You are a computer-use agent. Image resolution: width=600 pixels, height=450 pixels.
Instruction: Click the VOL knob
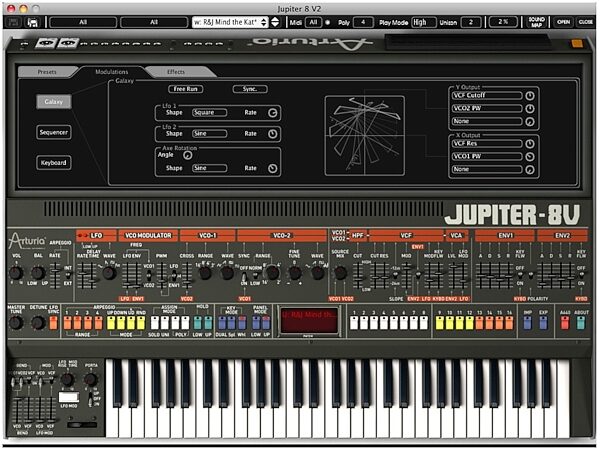click(x=16, y=273)
